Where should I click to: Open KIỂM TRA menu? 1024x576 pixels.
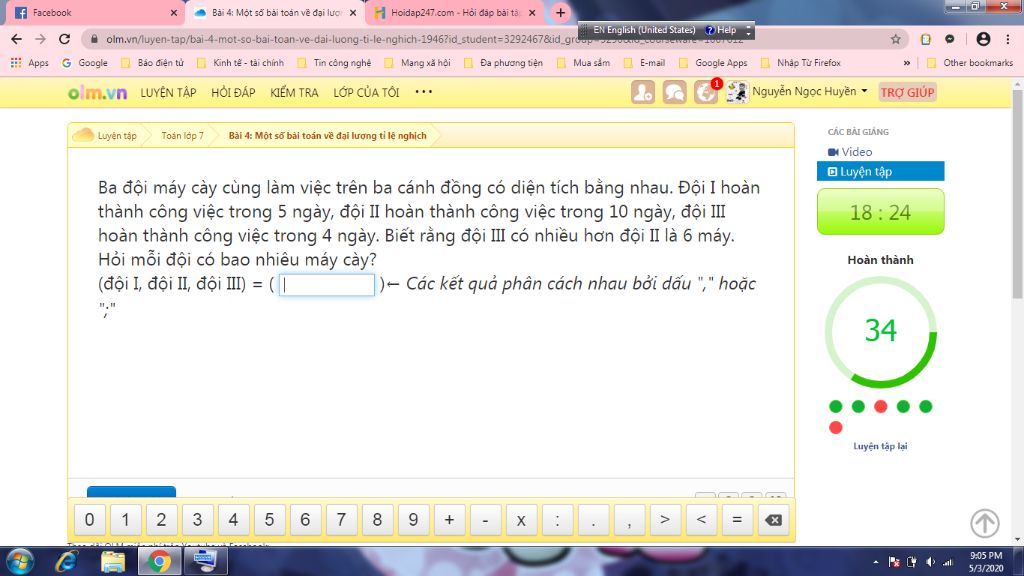(295, 93)
